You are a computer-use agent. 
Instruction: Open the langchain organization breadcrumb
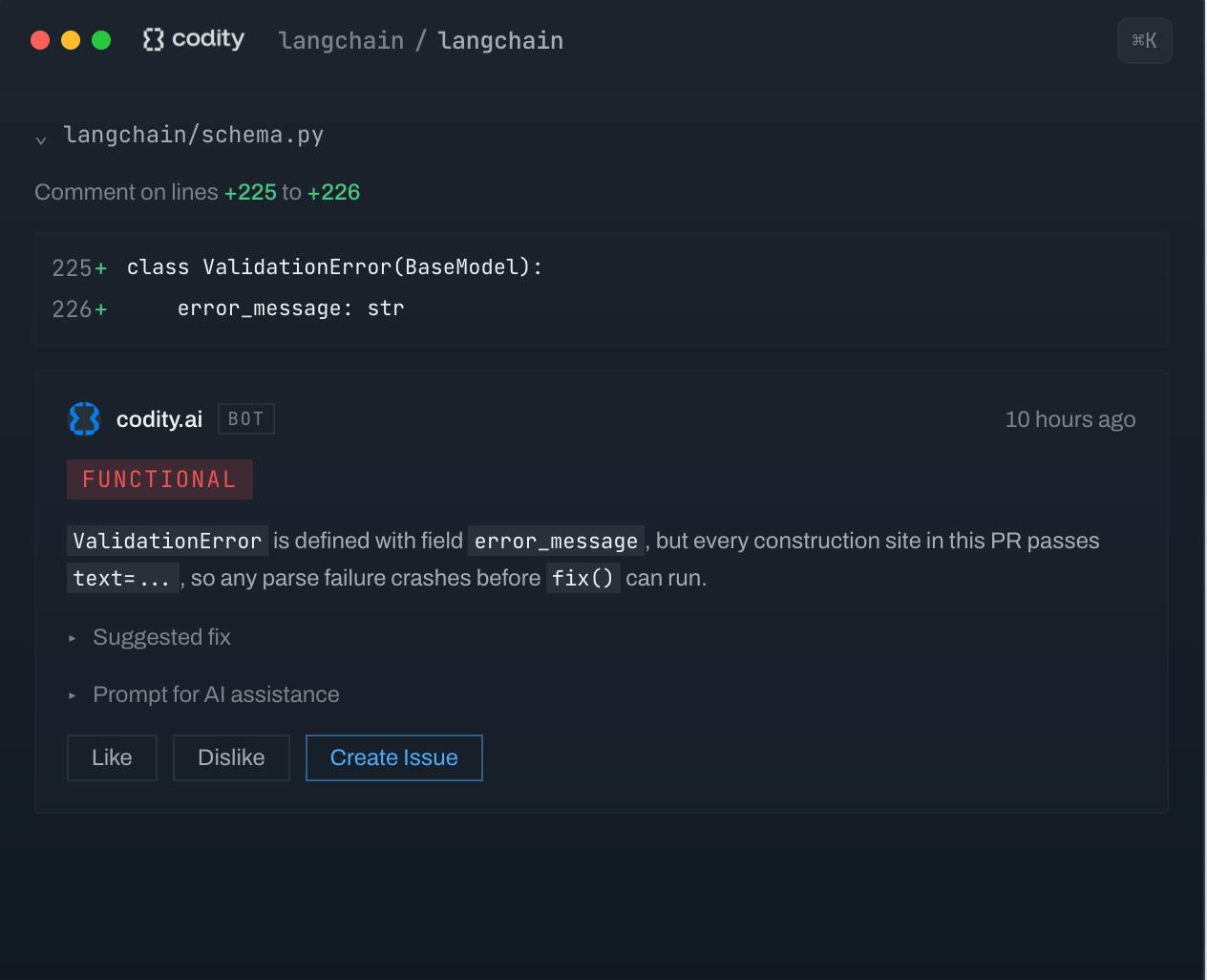[x=341, y=40]
